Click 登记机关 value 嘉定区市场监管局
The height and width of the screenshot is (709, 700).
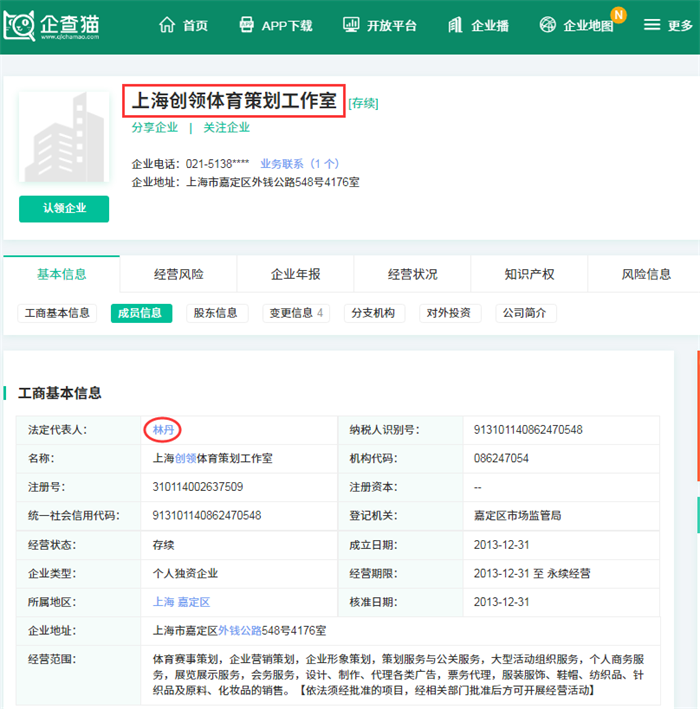[517, 515]
